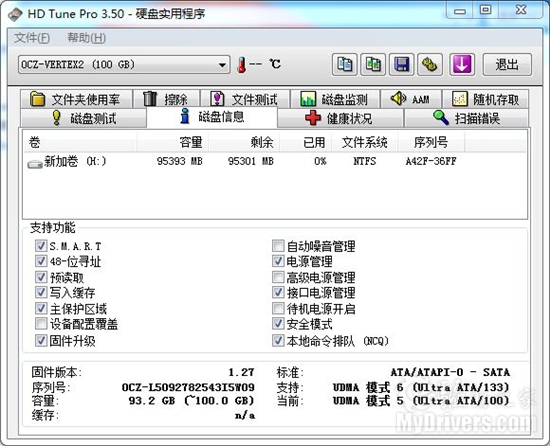Screen dimensions: 550x446
Task: Close the HD Tune Pro window
Action: pyautogui.click(x=521, y=11)
